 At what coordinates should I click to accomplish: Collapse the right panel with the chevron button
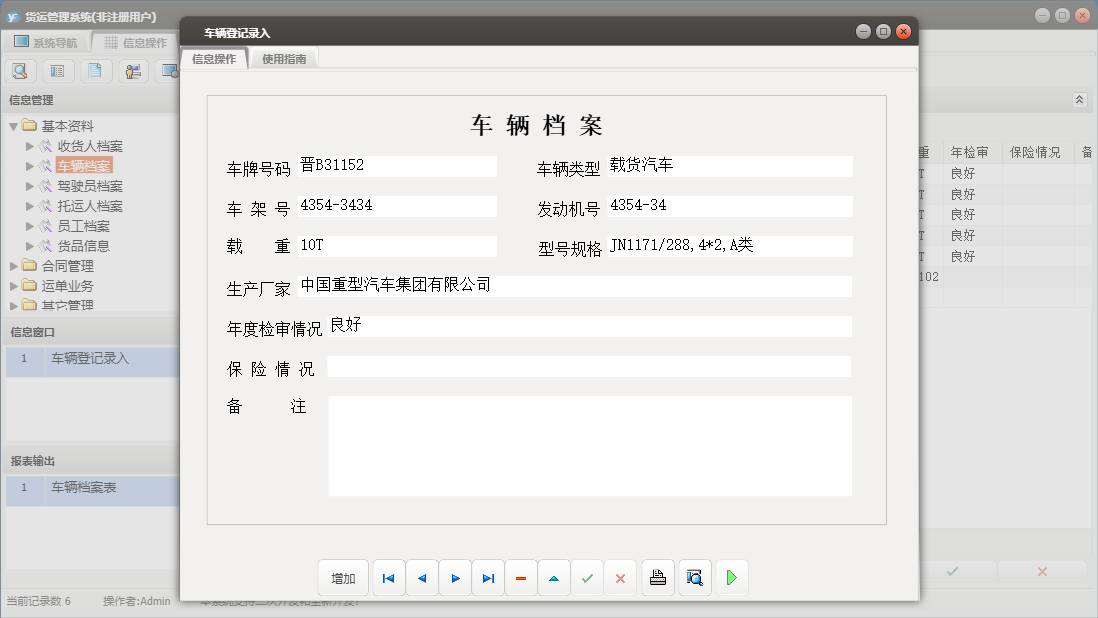1080,99
